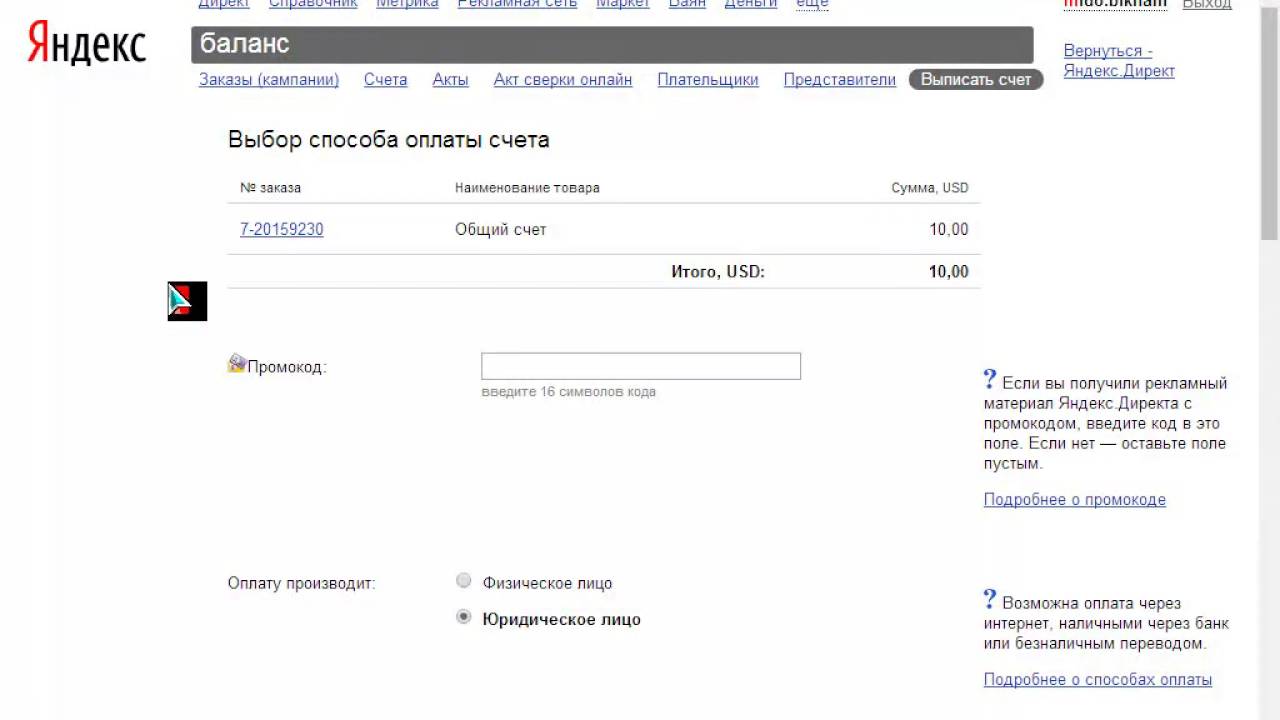The image size is (1280, 720).
Task: Open the Счета tab
Action: (x=386, y=80)
